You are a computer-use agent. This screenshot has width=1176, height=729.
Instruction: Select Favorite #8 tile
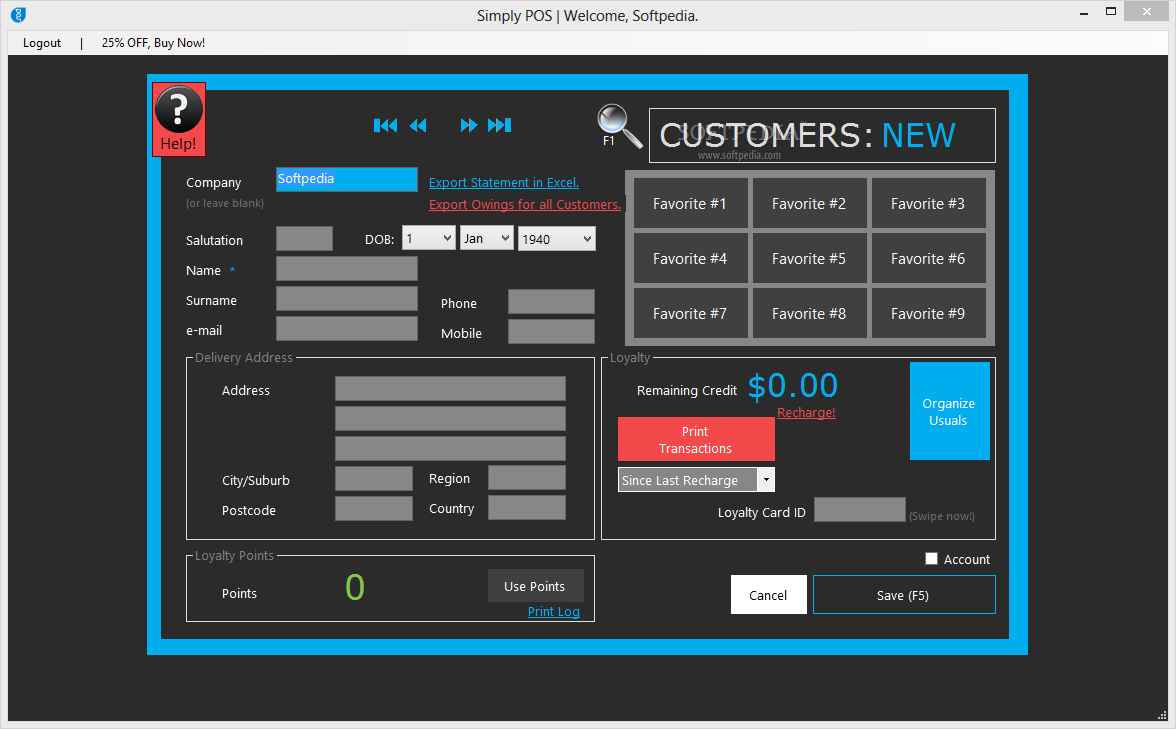(x=809, y=314)
